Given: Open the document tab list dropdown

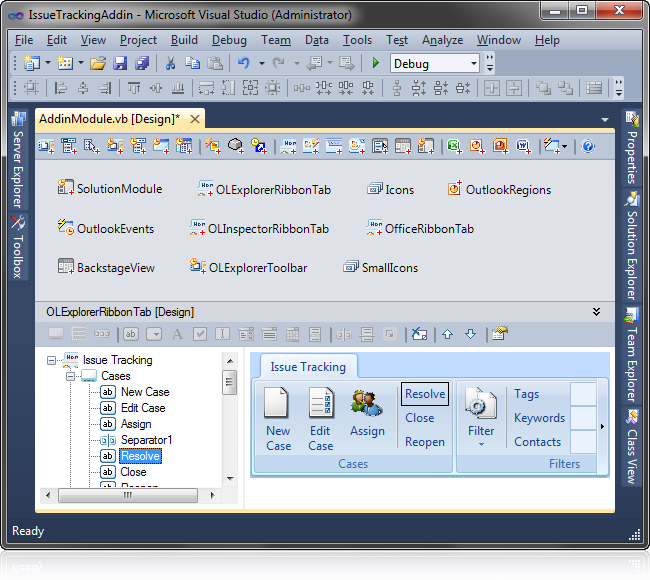Looking at the screenshot, I should tap(605, 119).
